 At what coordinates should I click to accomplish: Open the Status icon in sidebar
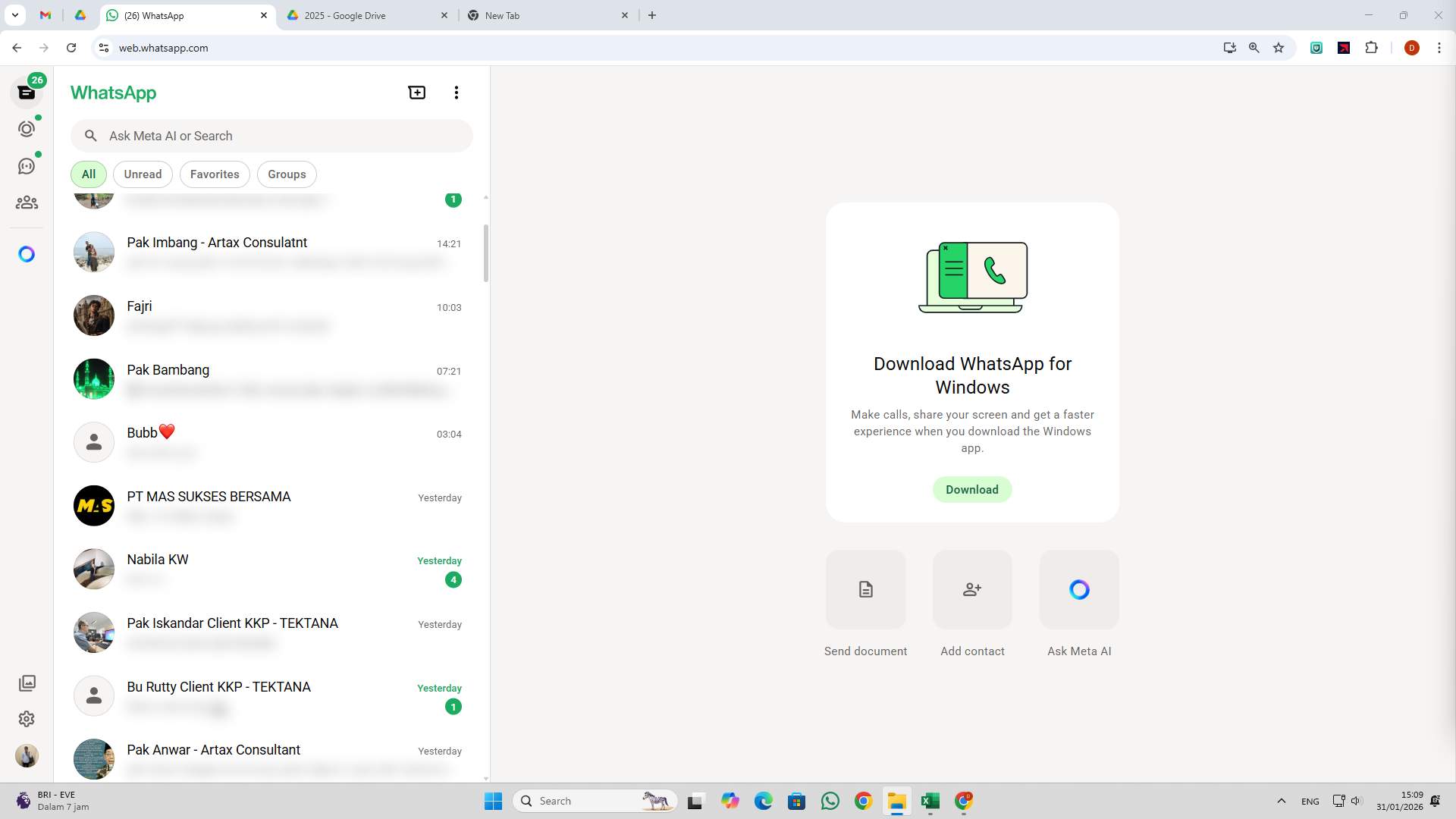[27, 129]
